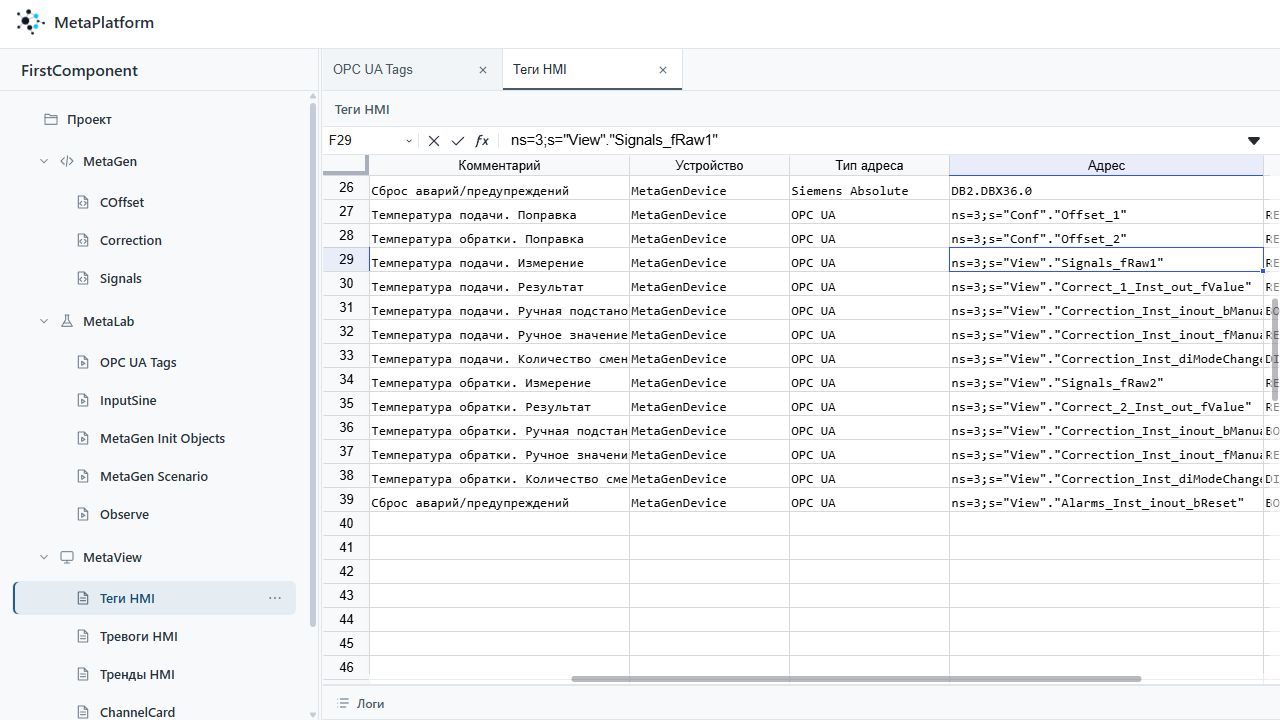The width and height of the screenshot is (1280, 720).
Task: Collapse the MetaLab tree node
Action: point(44,321)
